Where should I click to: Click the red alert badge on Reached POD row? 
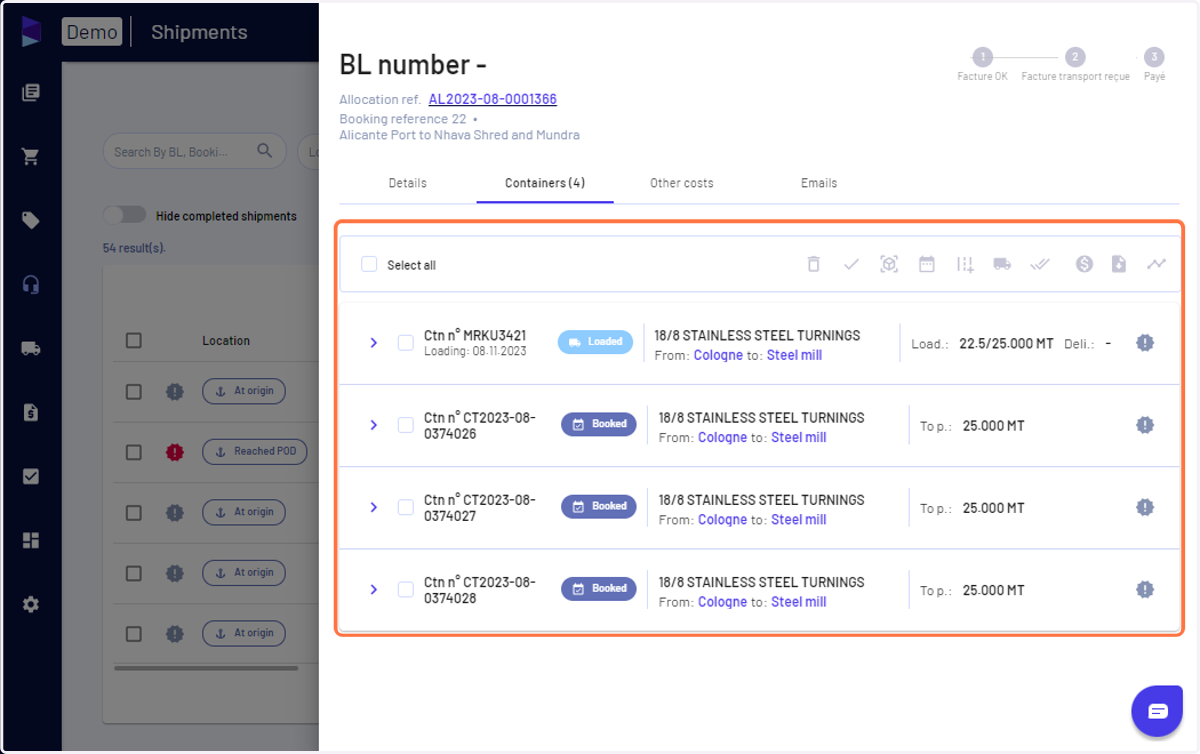click(x=175, y=452)
